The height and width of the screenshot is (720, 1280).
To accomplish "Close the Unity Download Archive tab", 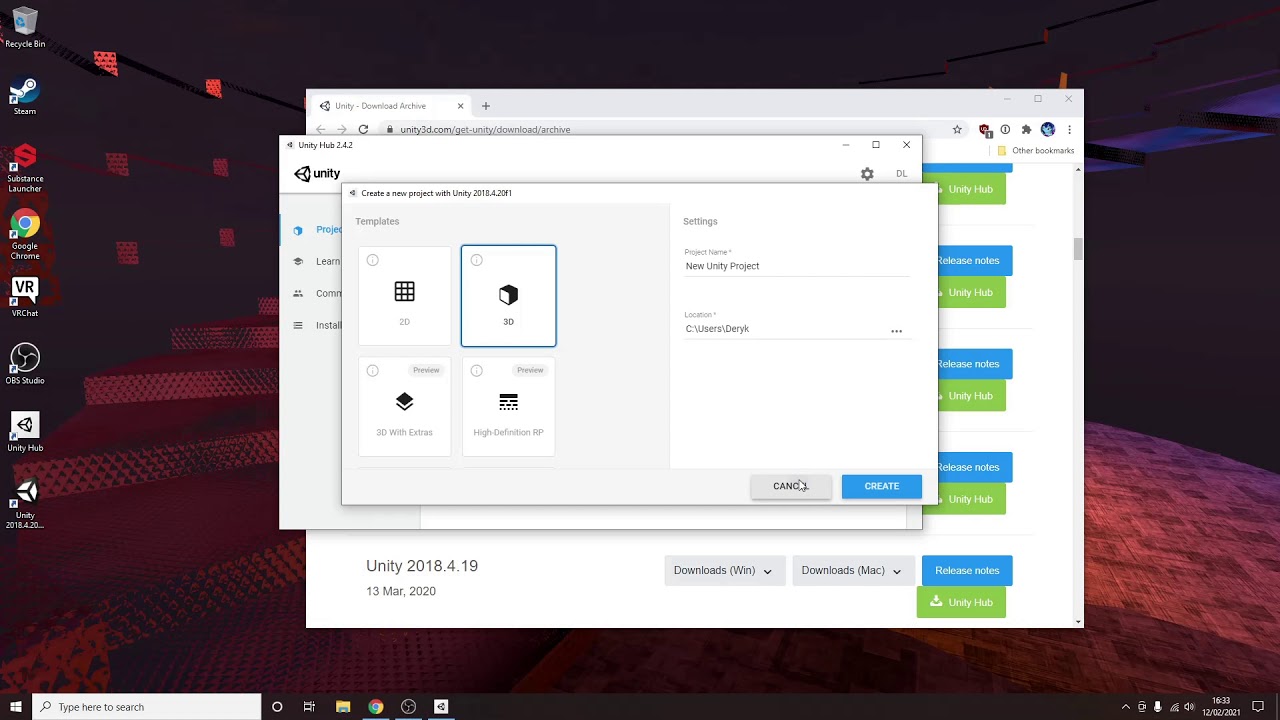I will (460, 106).
